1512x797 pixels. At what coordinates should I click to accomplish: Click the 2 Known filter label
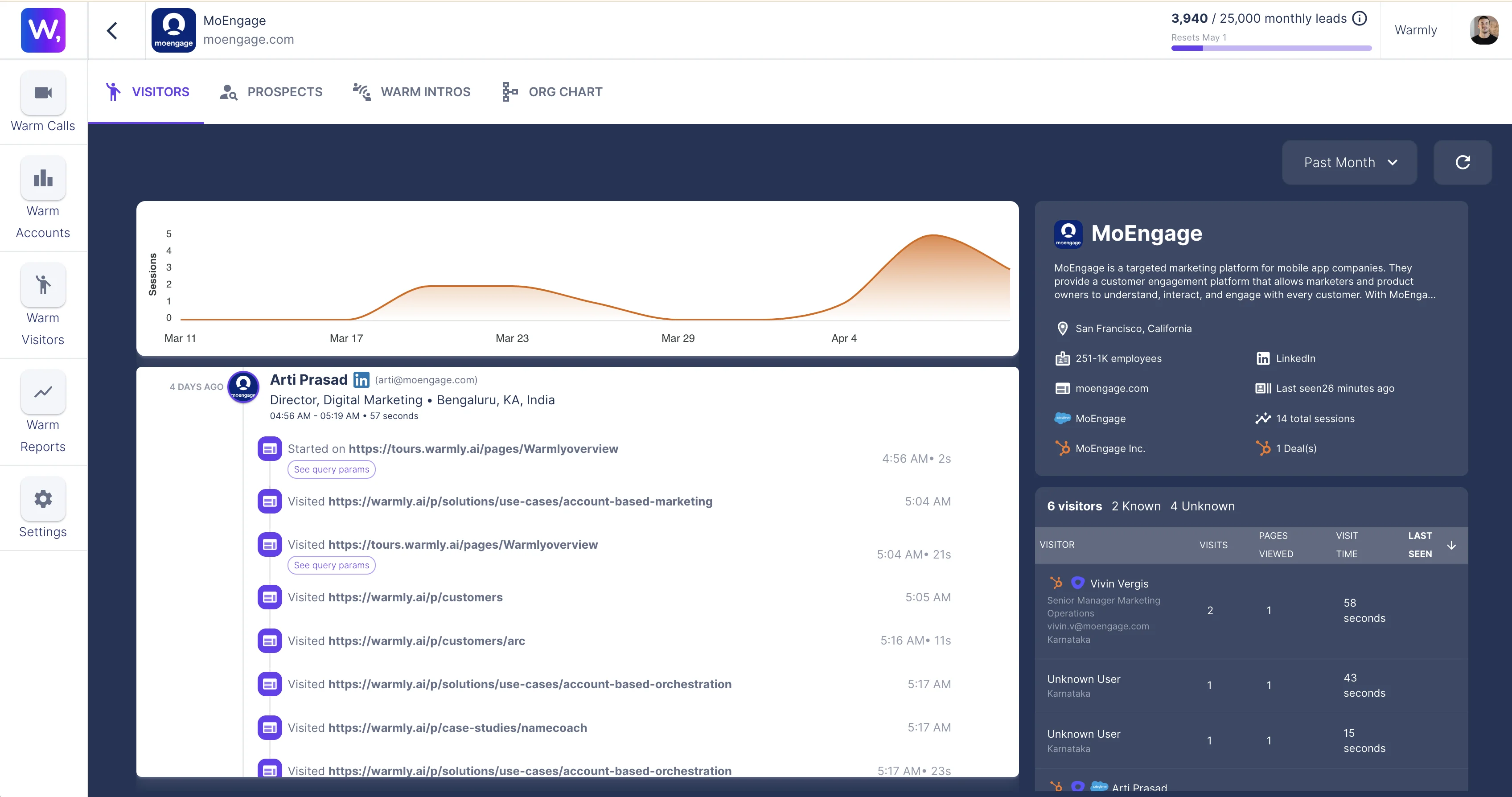(x=1136, y=506)
